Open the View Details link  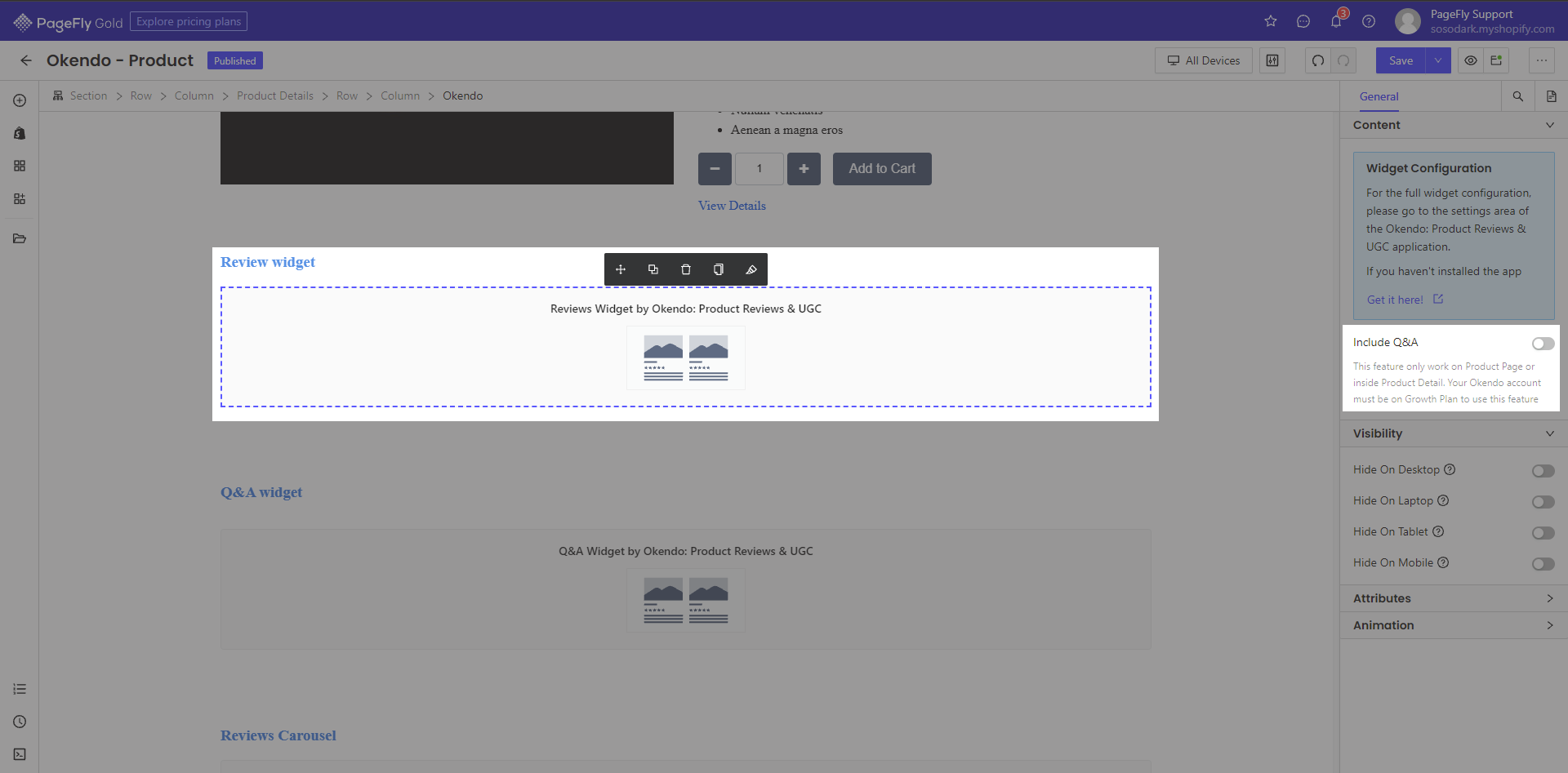[732, 206]
